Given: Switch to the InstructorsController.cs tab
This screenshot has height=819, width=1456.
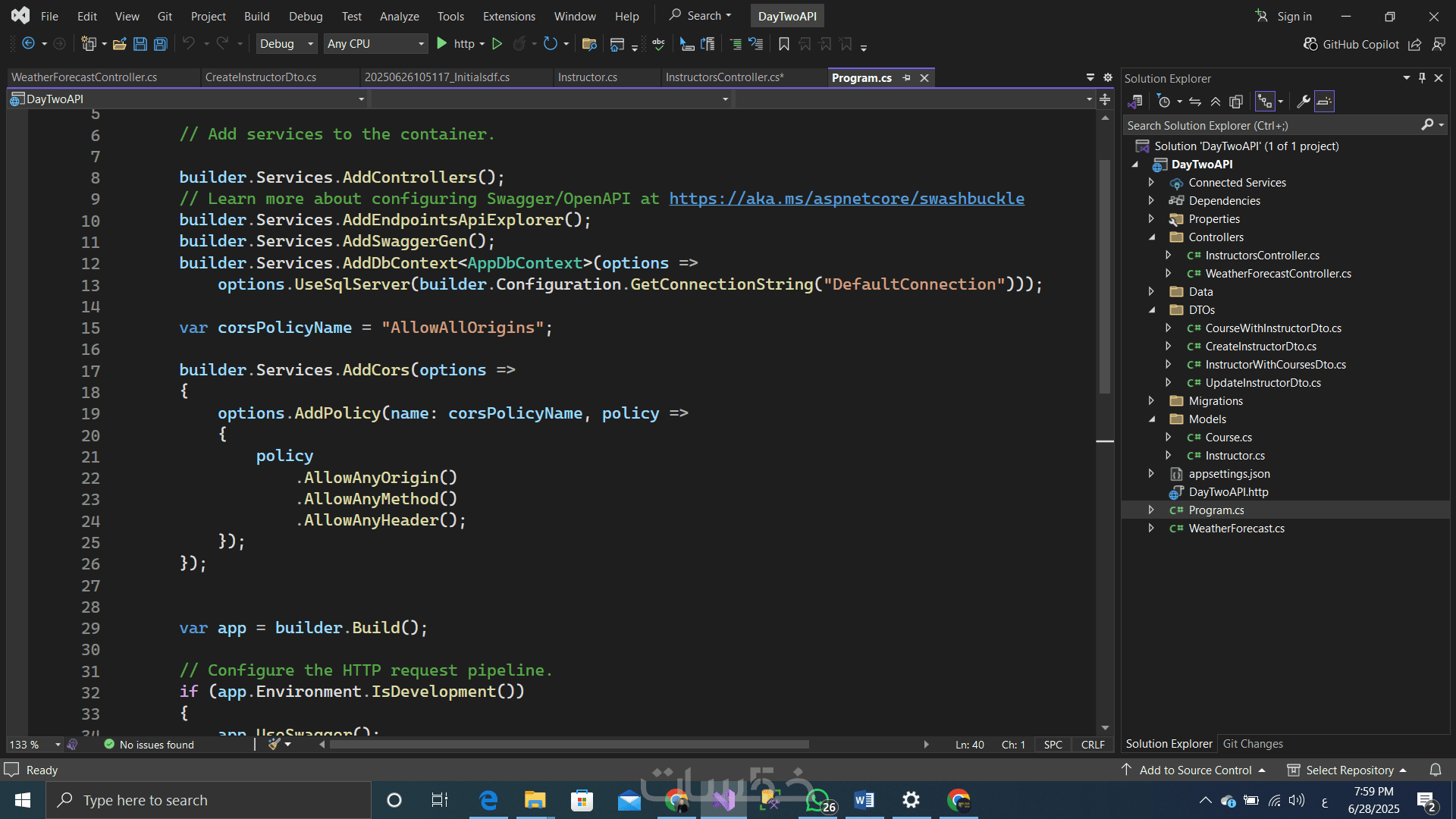Looking at the screenshot, I should coord(724,77).
